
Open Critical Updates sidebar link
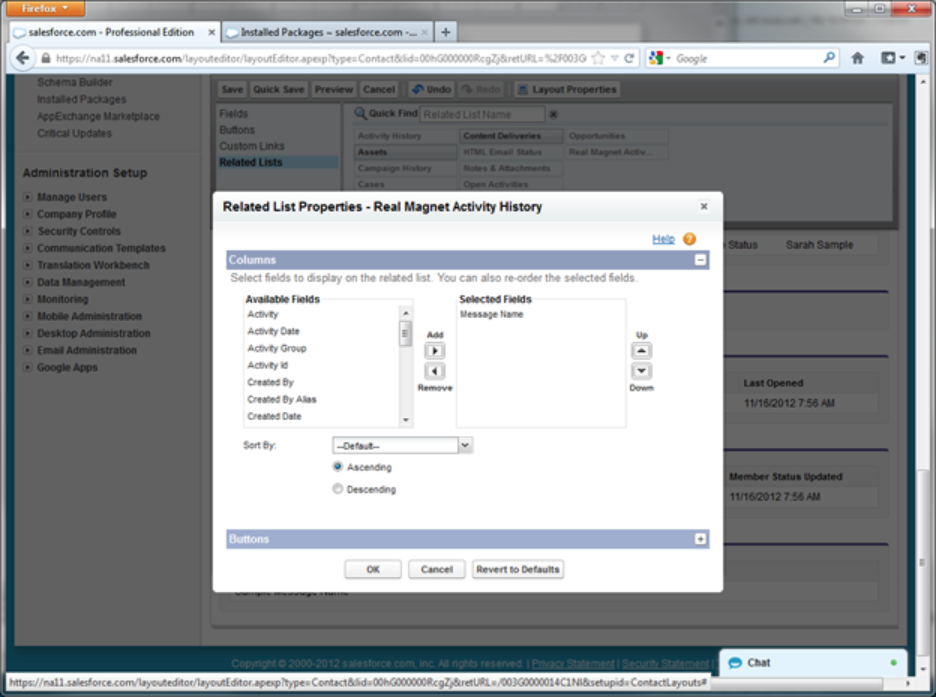click(74, 133)
